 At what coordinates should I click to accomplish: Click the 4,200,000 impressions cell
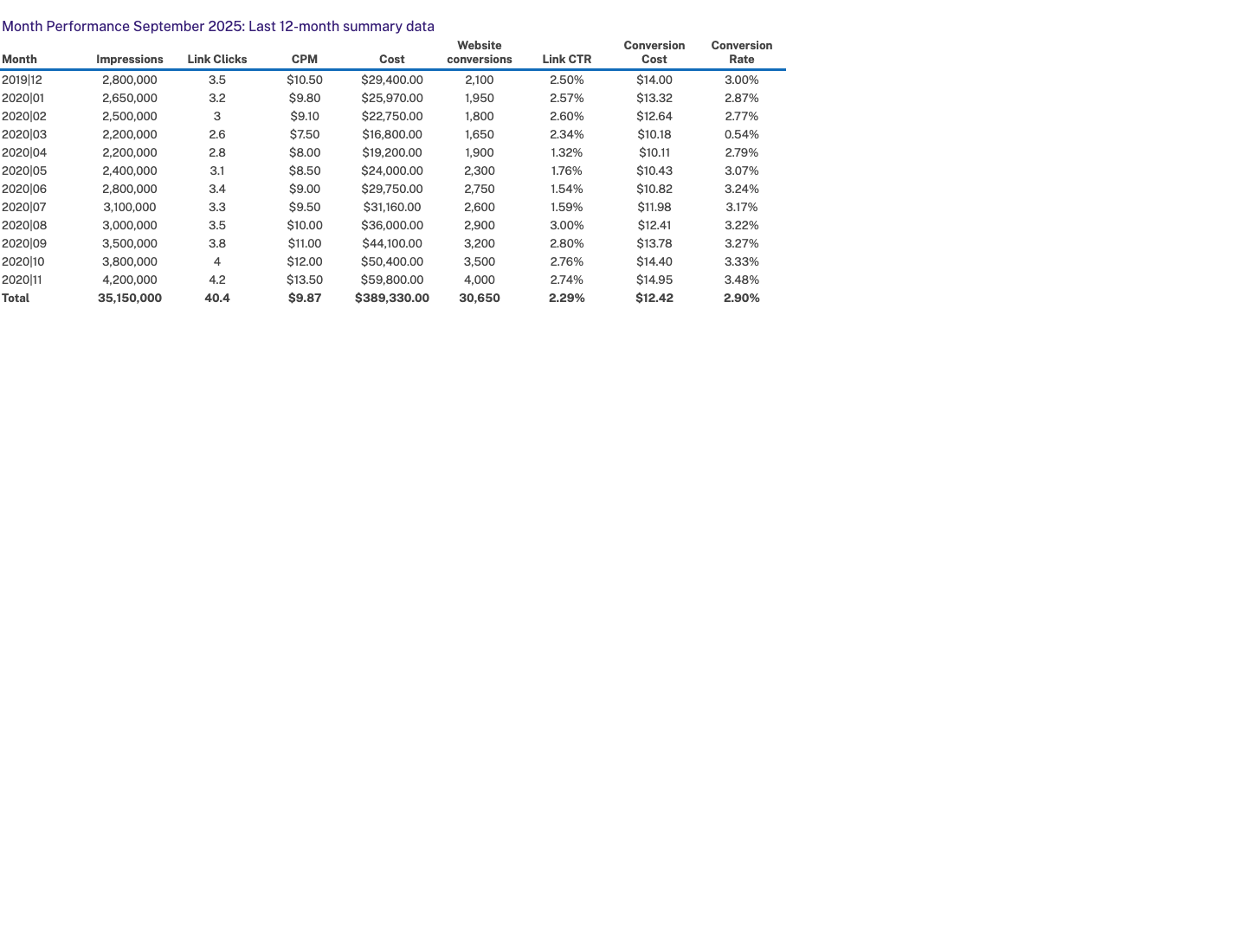pyautogui.click(x=130, y=280)
